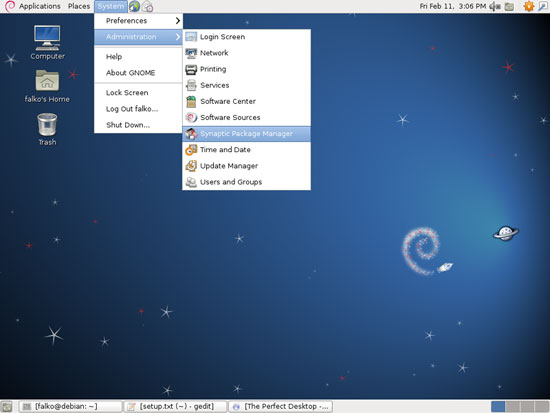
Task: Open the Applications menu
Action: click(40, 6)
